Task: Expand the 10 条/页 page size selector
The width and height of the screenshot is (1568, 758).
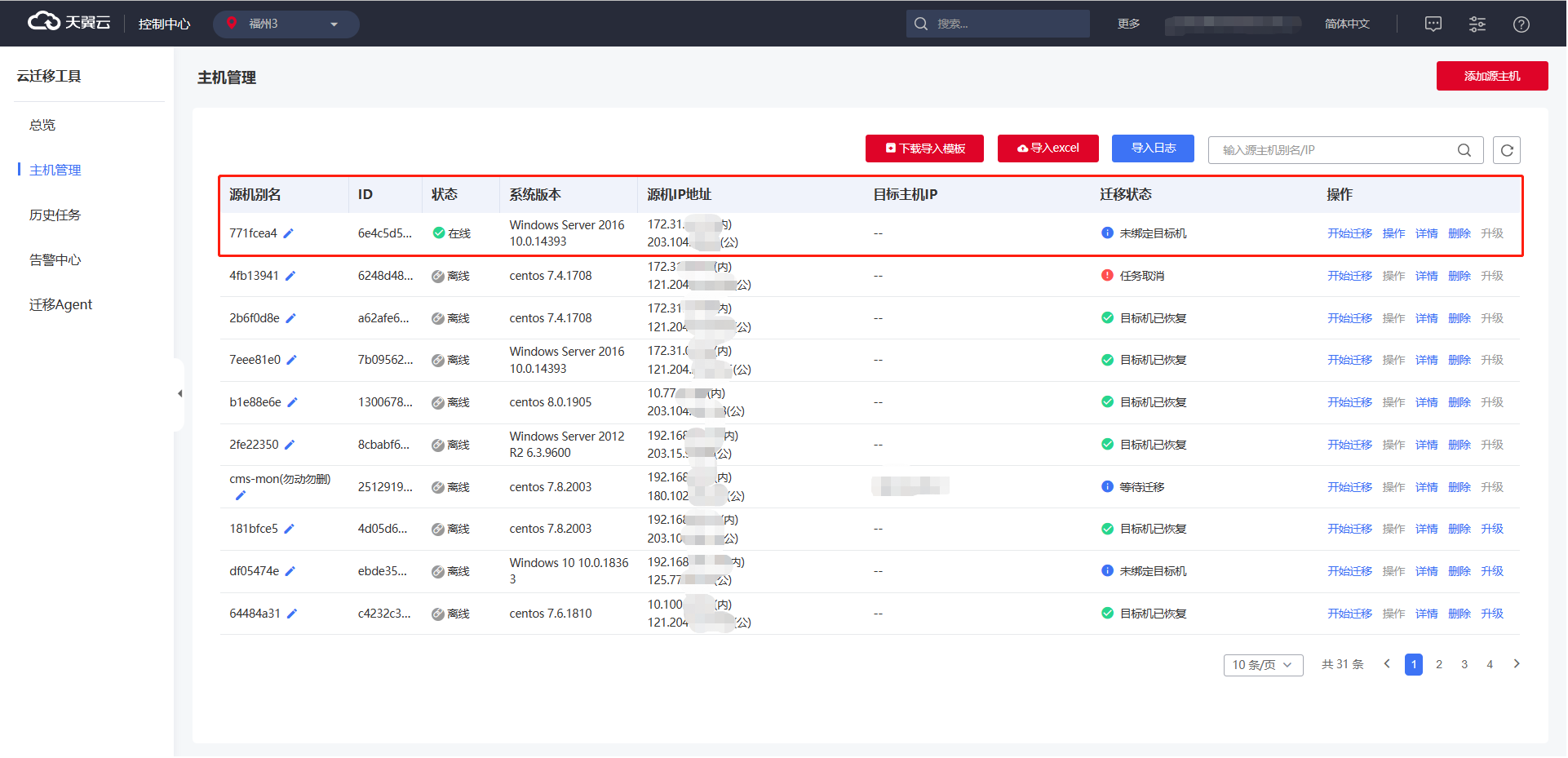Action: pos(1264,666)
